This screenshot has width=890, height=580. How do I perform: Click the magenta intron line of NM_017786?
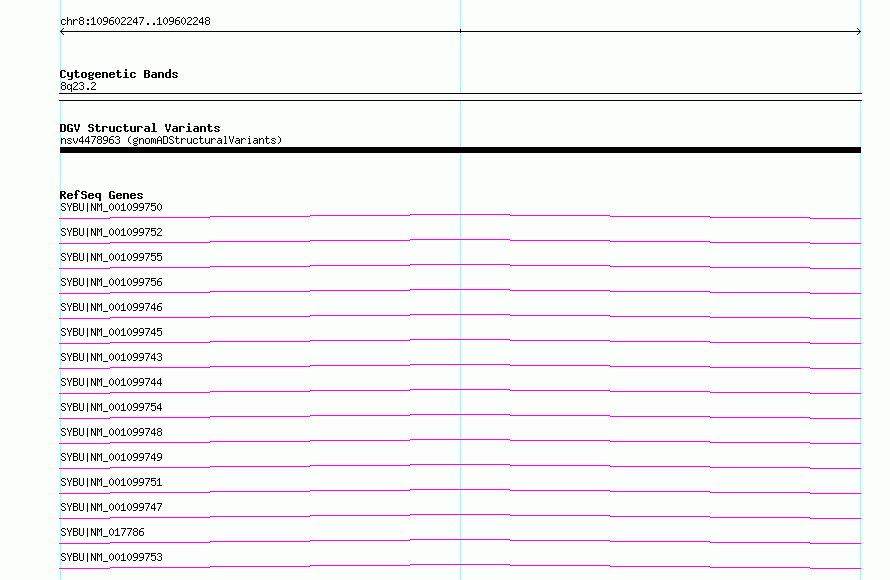point(460,539)
